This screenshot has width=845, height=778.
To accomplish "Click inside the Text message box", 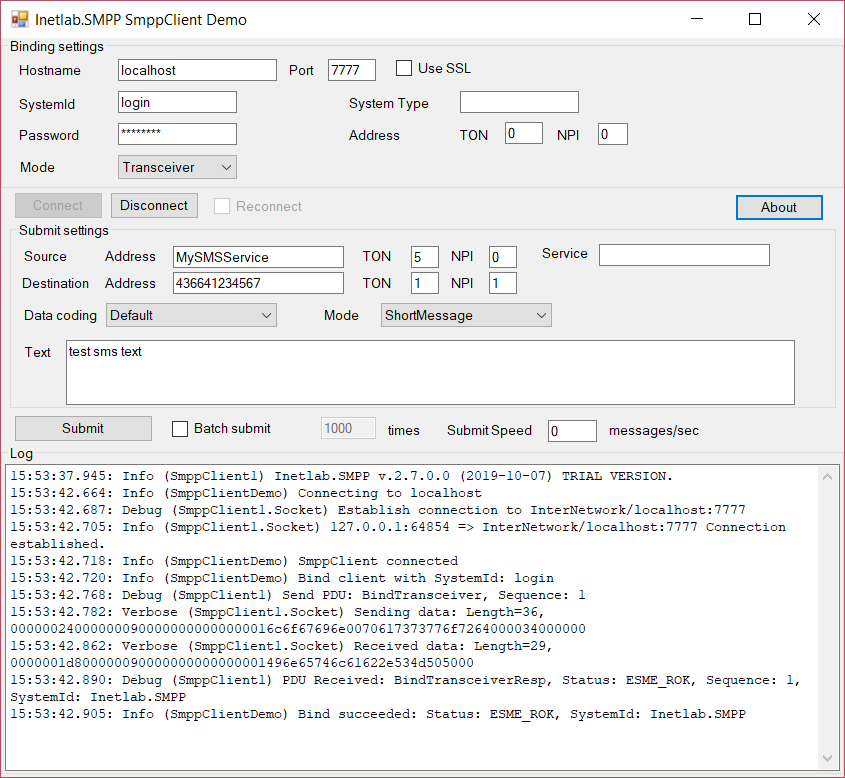I will 430,372.
